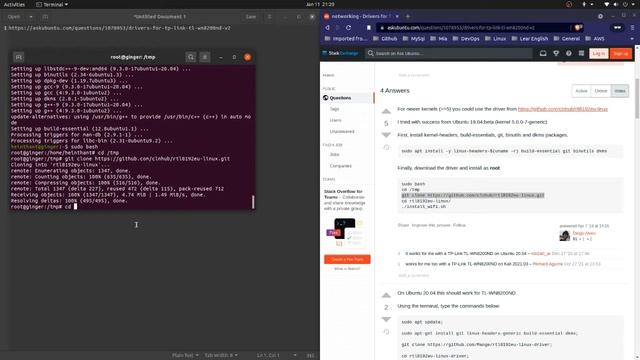The image size is (640, 360).
Task: Open the cursor position dropdown in status bar
Action: [295, 355]
